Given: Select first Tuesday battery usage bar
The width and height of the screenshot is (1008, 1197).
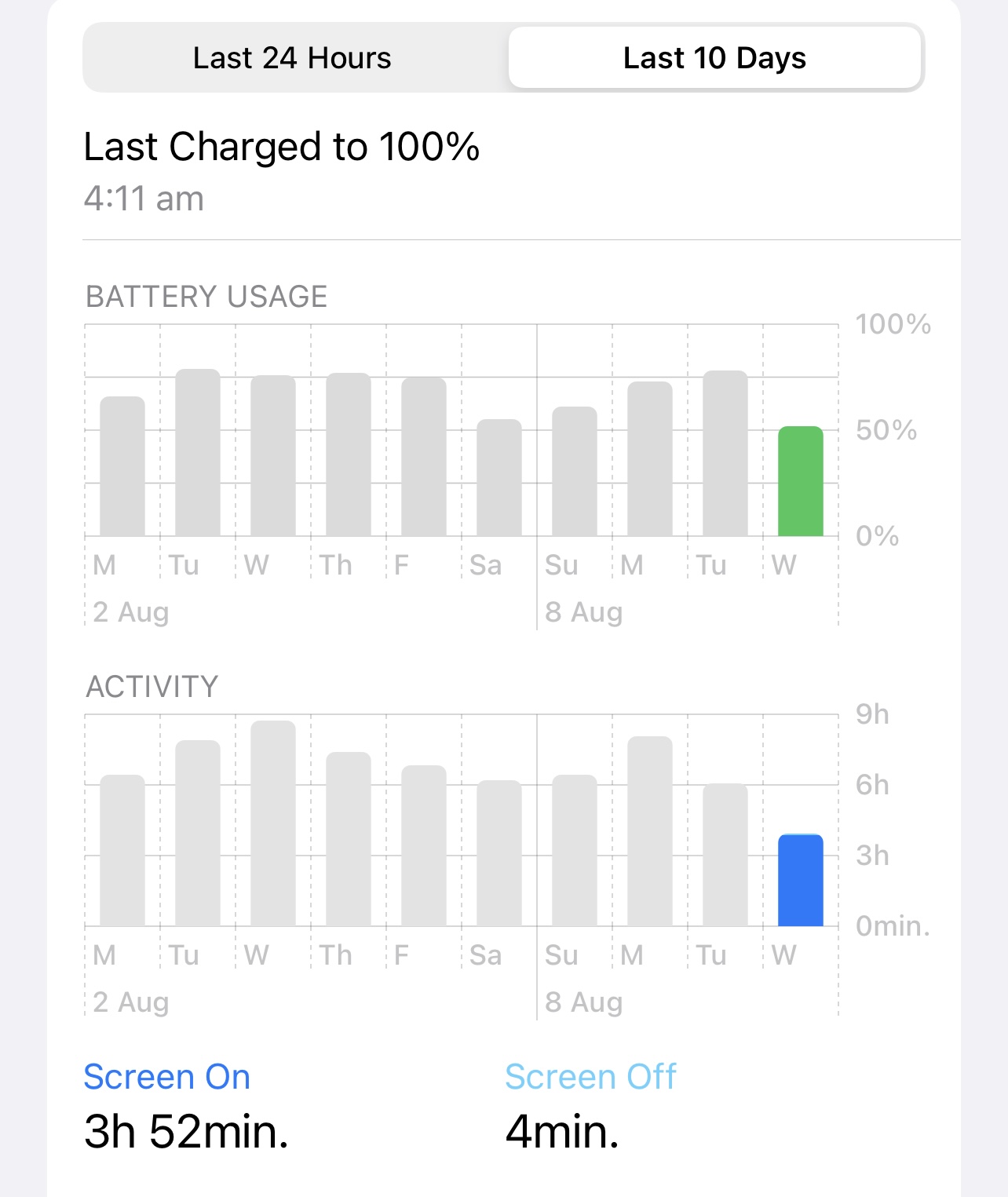Looking at the screenshot, I should coord(198,453).
